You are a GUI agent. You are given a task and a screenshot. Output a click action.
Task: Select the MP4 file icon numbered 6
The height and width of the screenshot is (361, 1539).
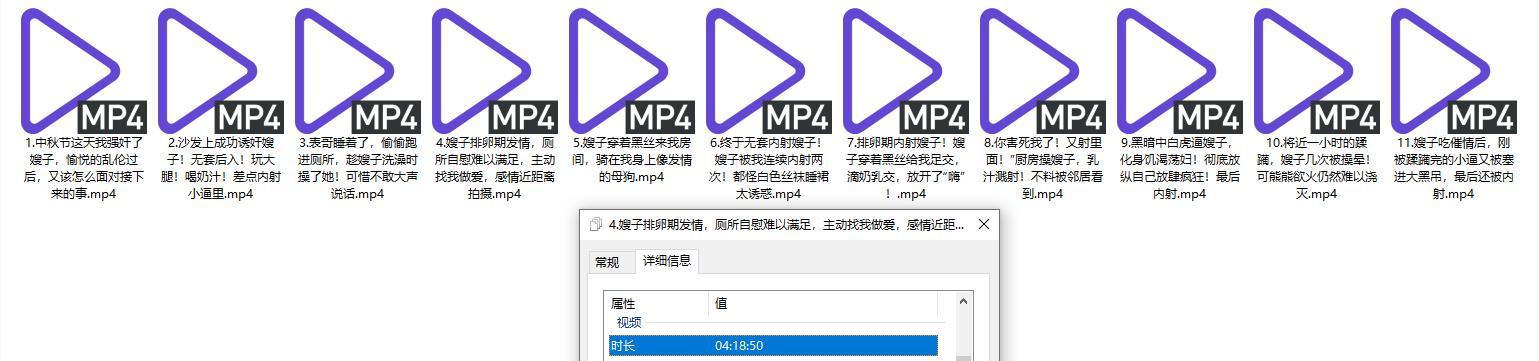point(768,70)
